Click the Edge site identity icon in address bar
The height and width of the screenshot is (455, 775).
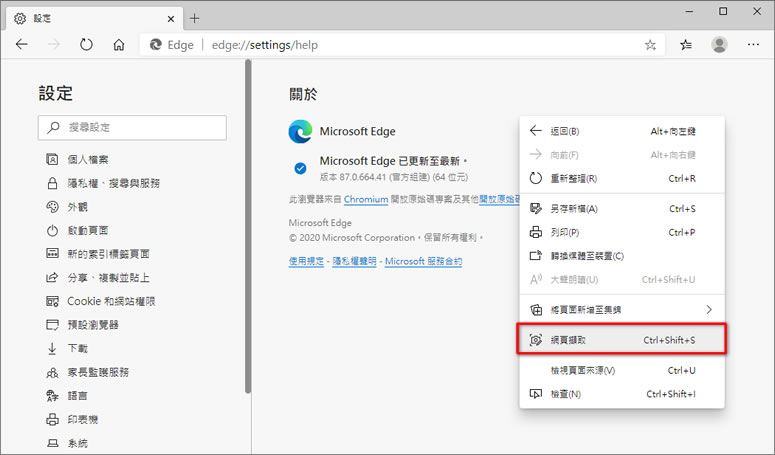pos(156,45)
